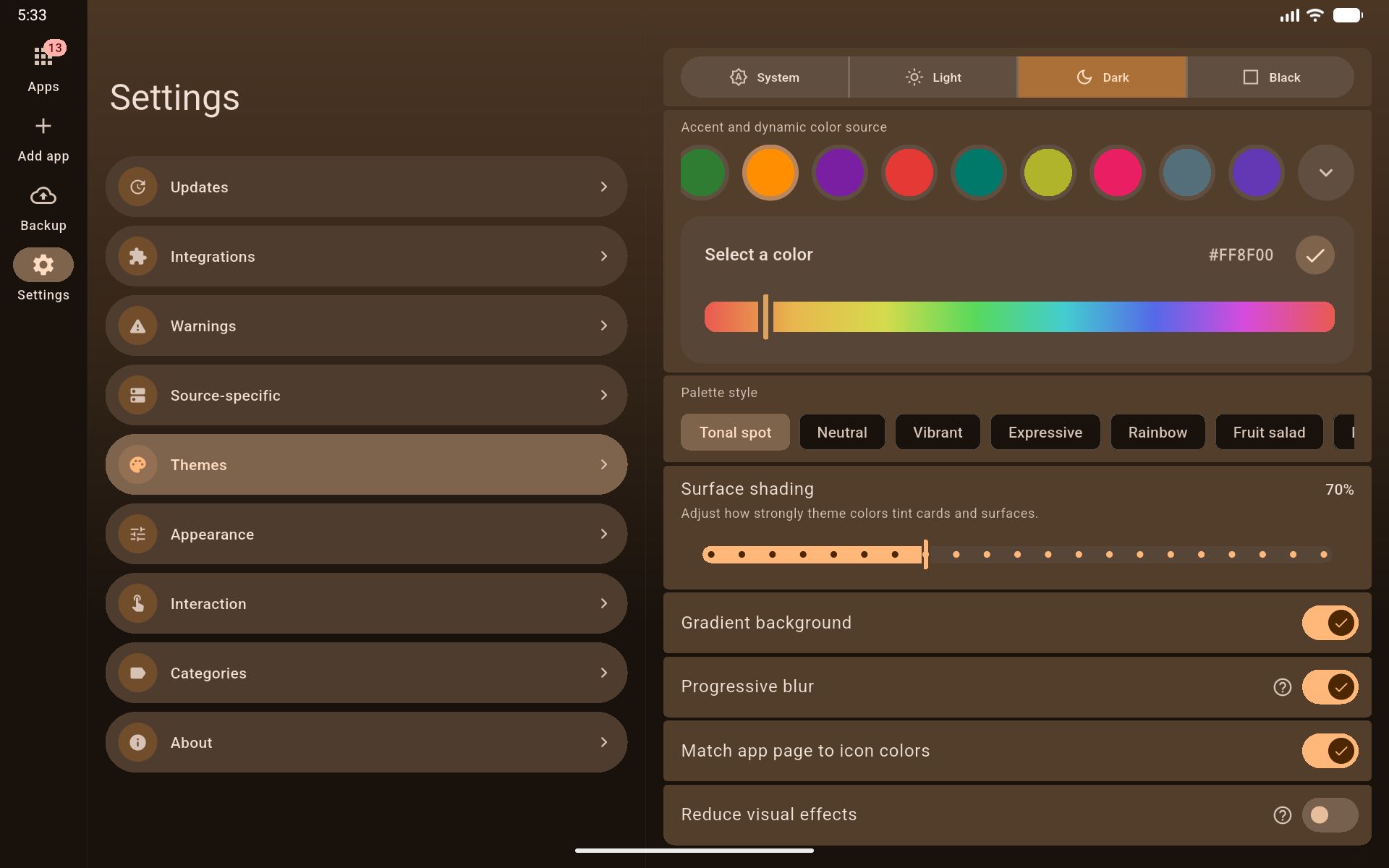Click the Wi-Fi status icon
1389x868 pixels.
tap(1314, 15)
